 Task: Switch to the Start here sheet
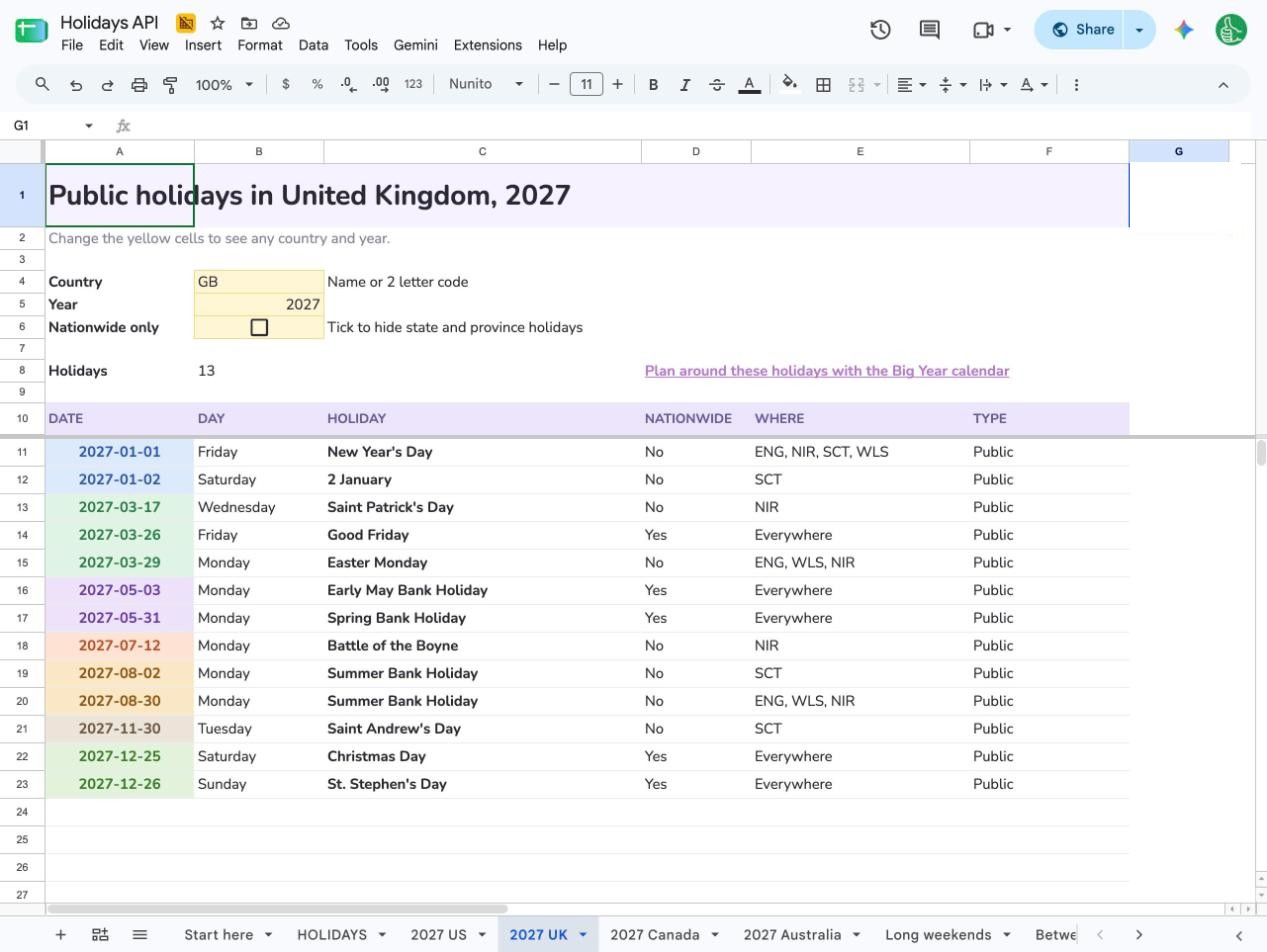[x=218, y=935]
